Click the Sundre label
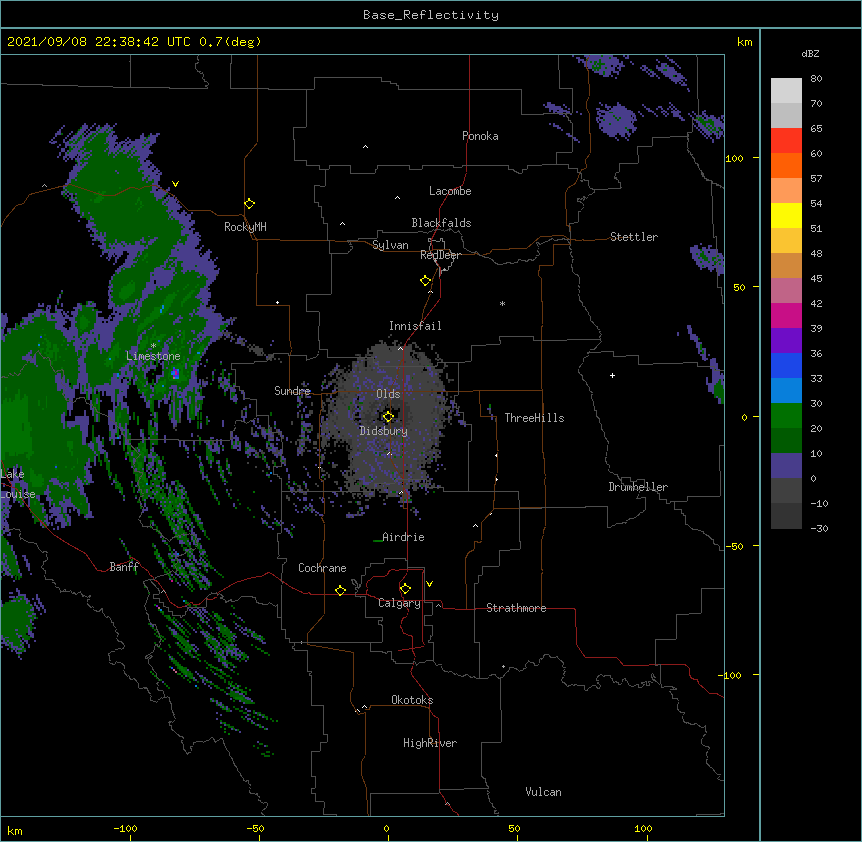 (x=292, y=391)
